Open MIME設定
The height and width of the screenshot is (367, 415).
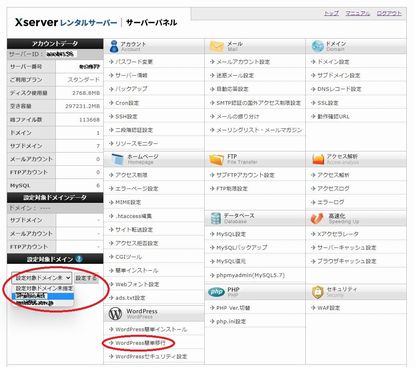point(128,202)
